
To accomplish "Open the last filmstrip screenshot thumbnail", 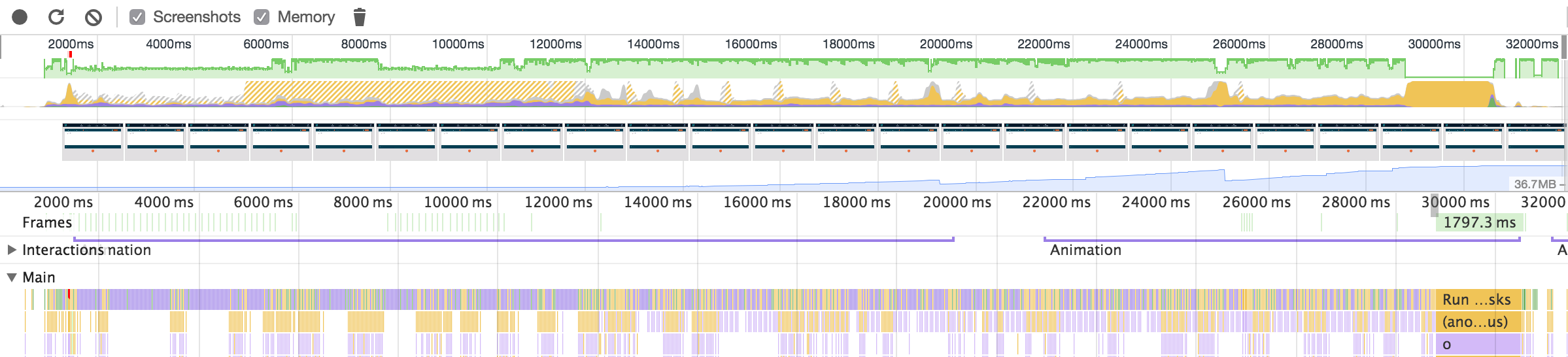I will pos(1537,141).
